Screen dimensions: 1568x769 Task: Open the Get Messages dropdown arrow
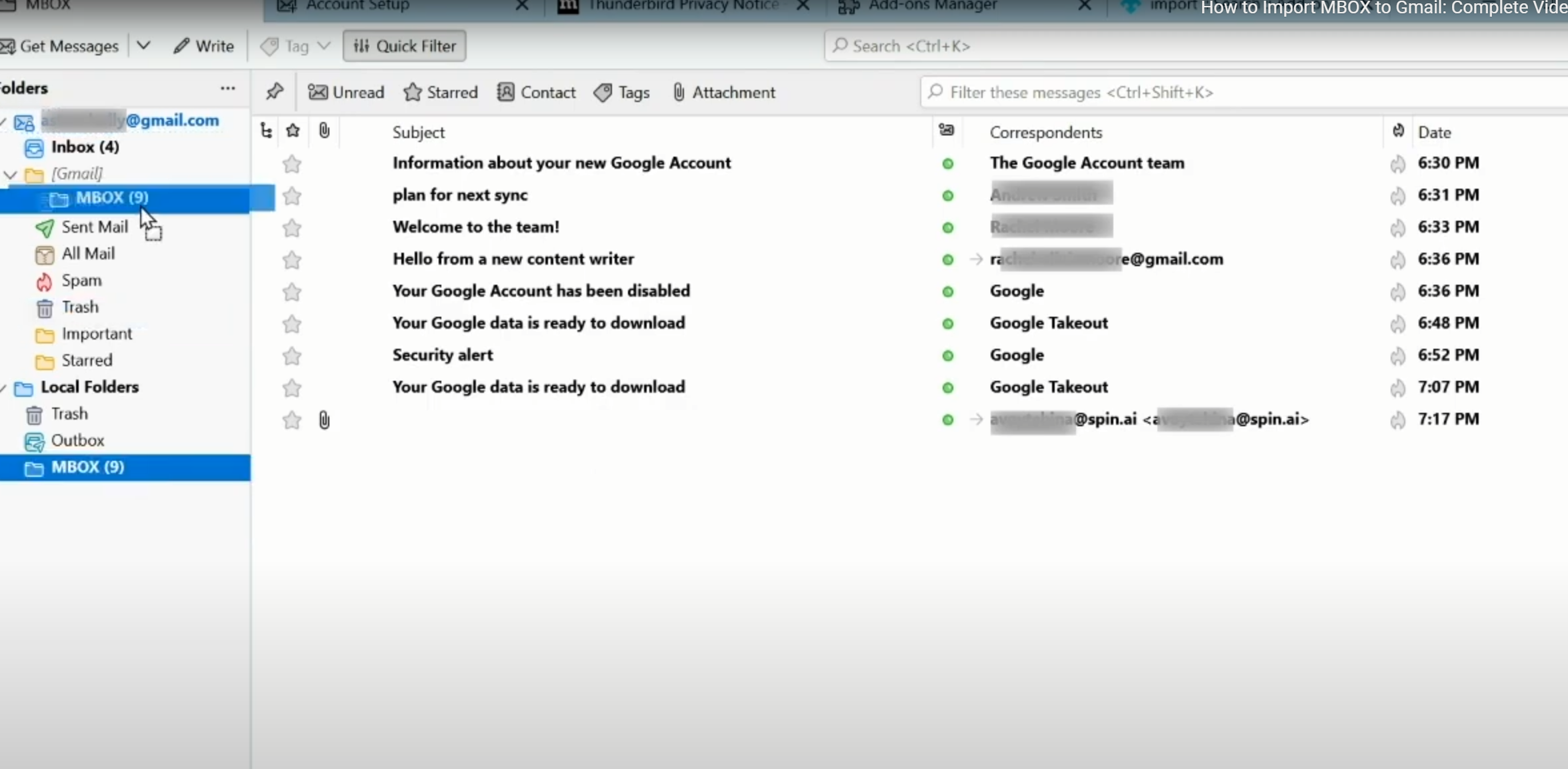(x=143, y=45)
